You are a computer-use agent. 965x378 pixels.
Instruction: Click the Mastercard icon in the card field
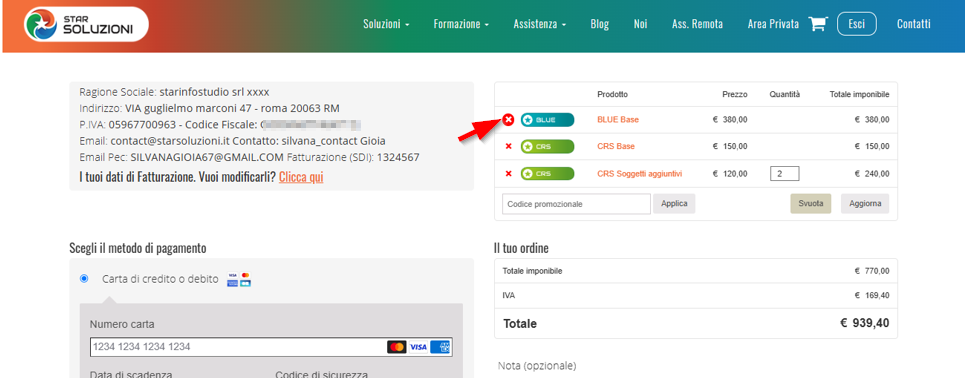point(397,347)
